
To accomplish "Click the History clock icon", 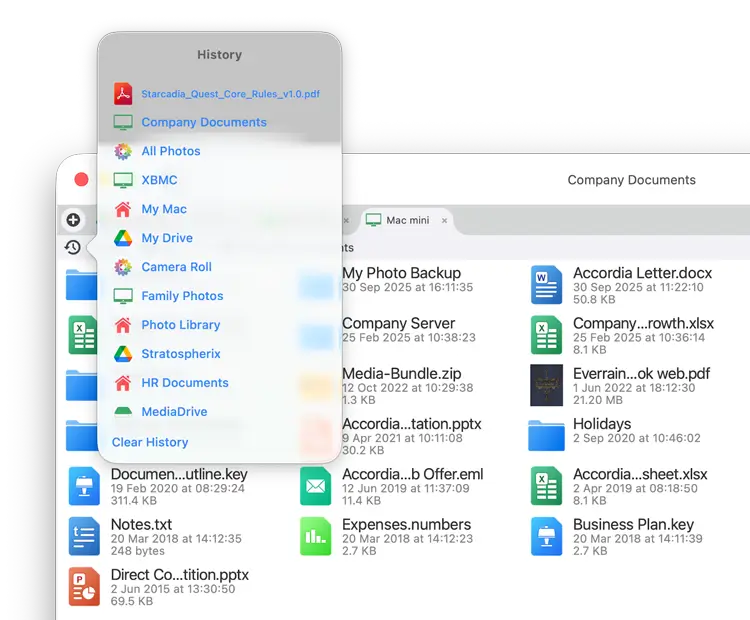I will pyautogui.click(x=73, y=247).
